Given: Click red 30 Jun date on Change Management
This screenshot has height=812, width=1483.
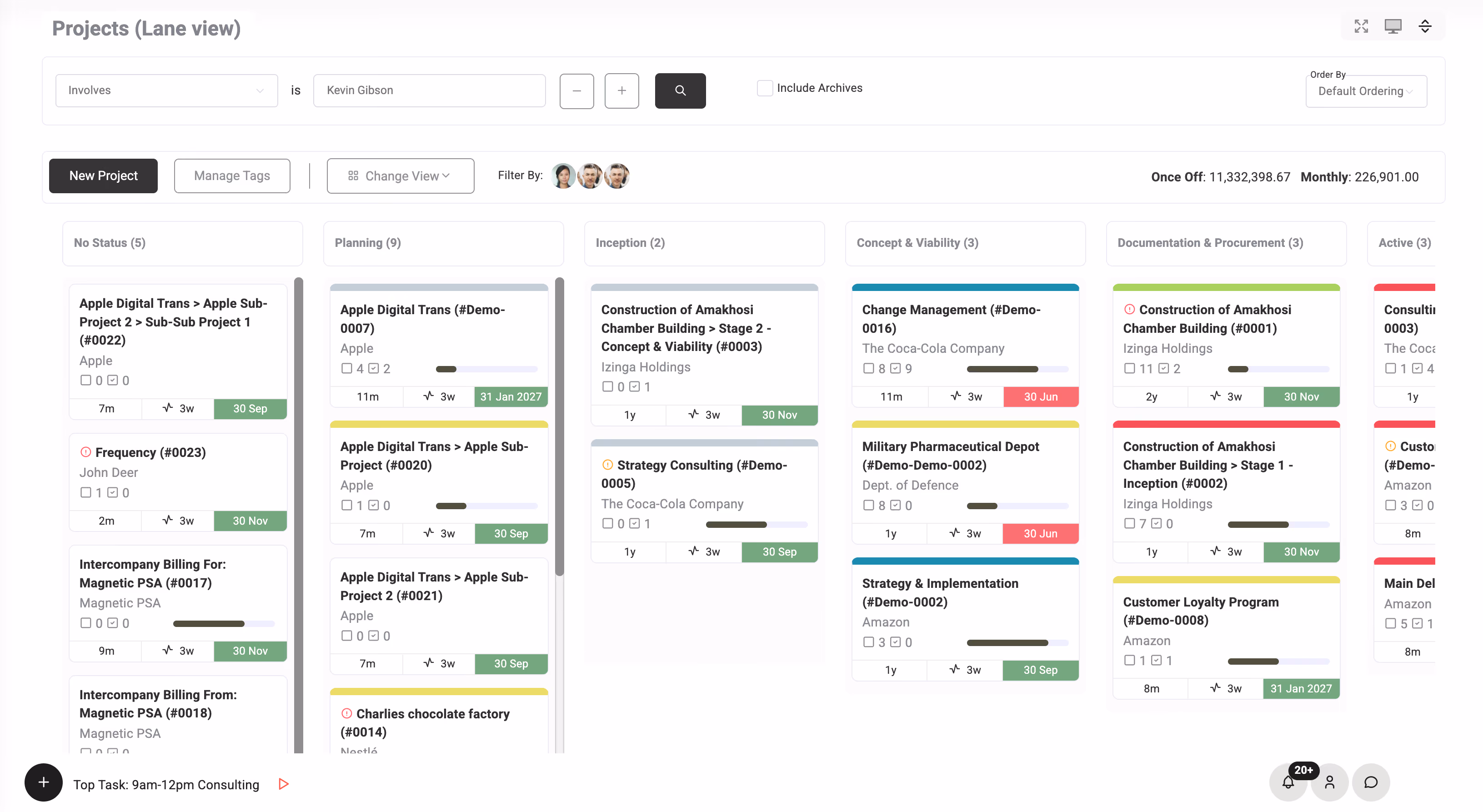Looking at the screenshot, I should coord(1041,396).
